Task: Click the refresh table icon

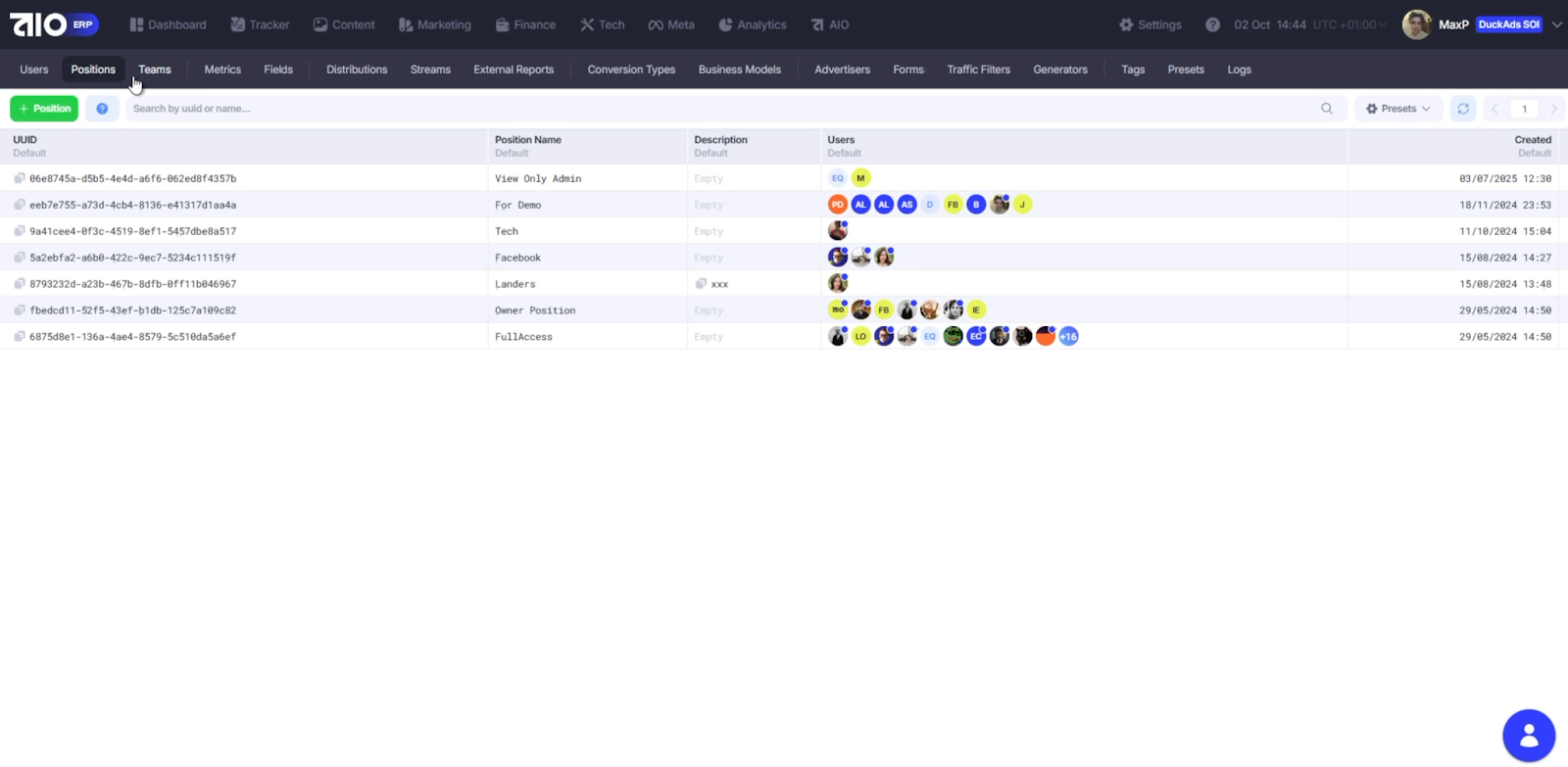Action: click(x=1462, y=109)
